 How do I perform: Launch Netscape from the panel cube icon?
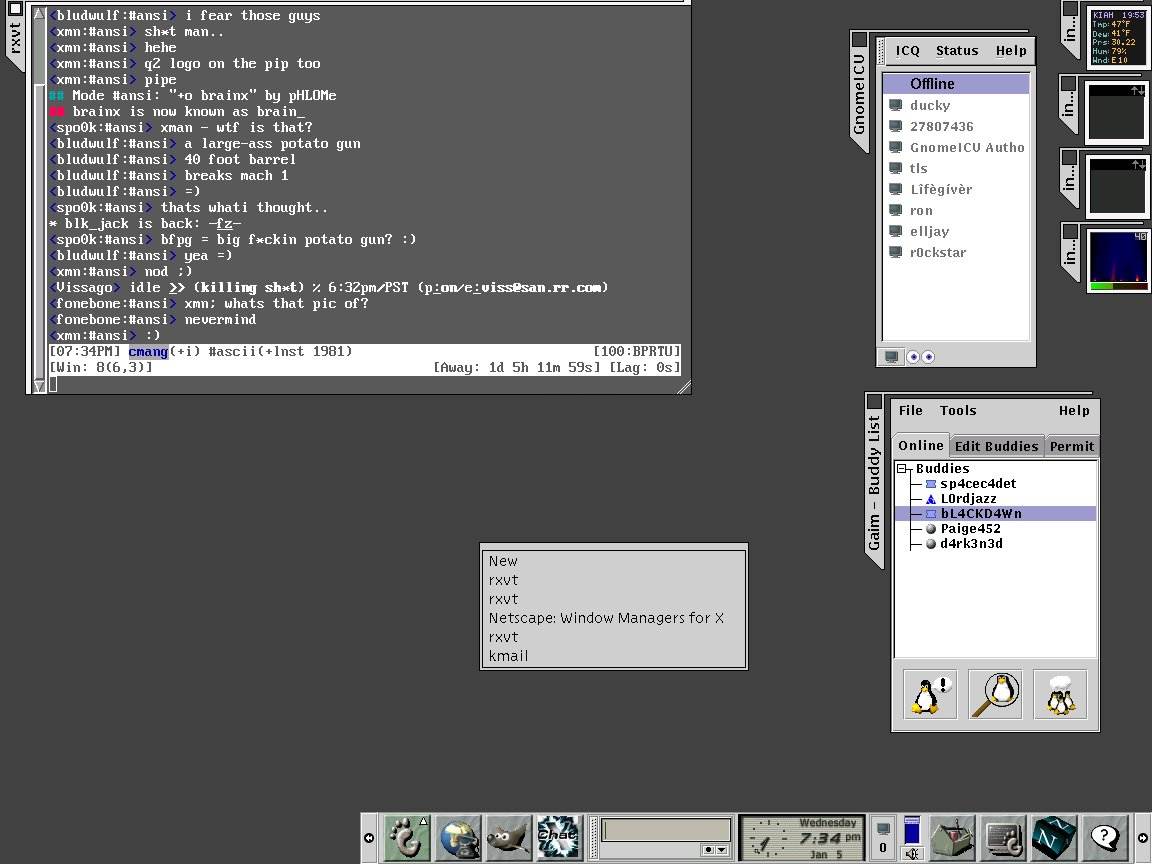[x=1054, y=838]
